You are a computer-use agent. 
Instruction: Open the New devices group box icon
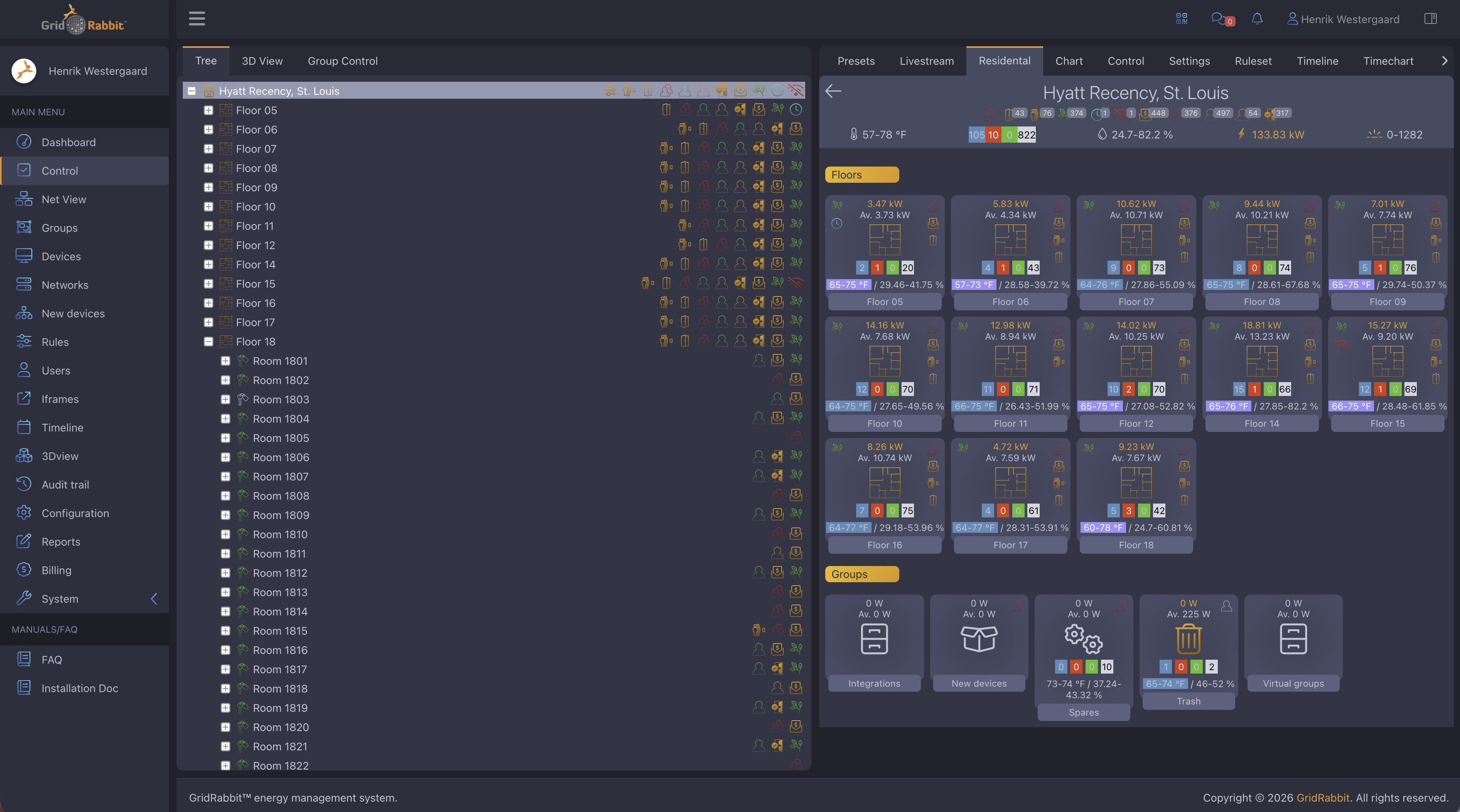point(979,638)
